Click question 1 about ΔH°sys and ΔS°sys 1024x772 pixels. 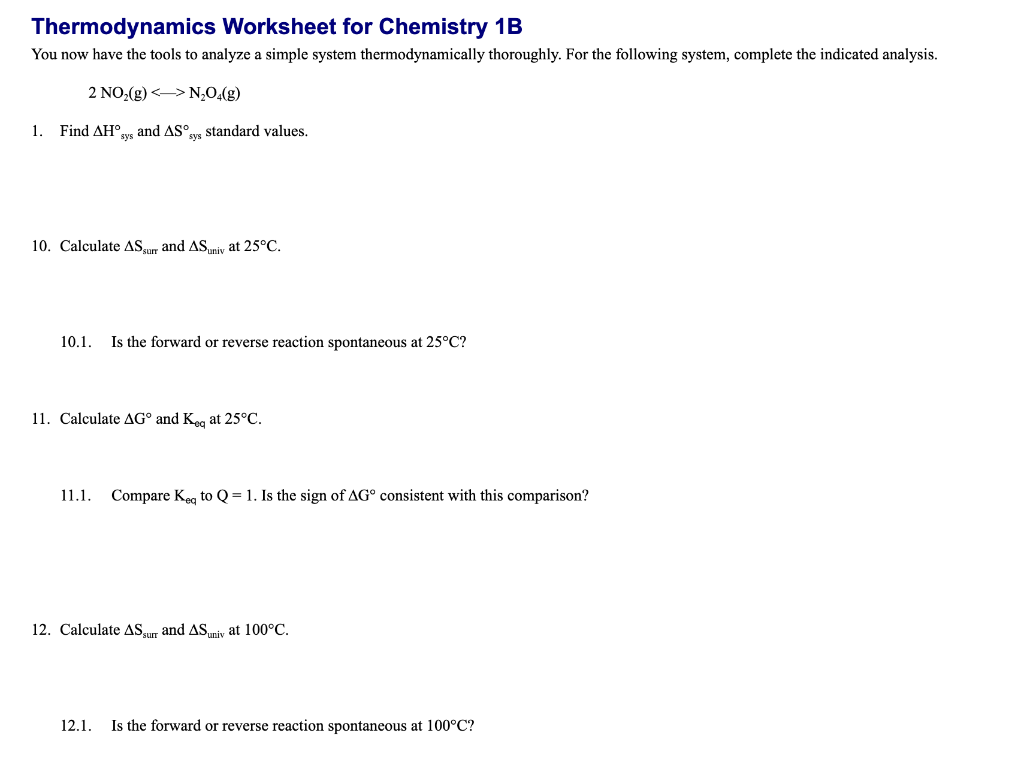(170, 131)
